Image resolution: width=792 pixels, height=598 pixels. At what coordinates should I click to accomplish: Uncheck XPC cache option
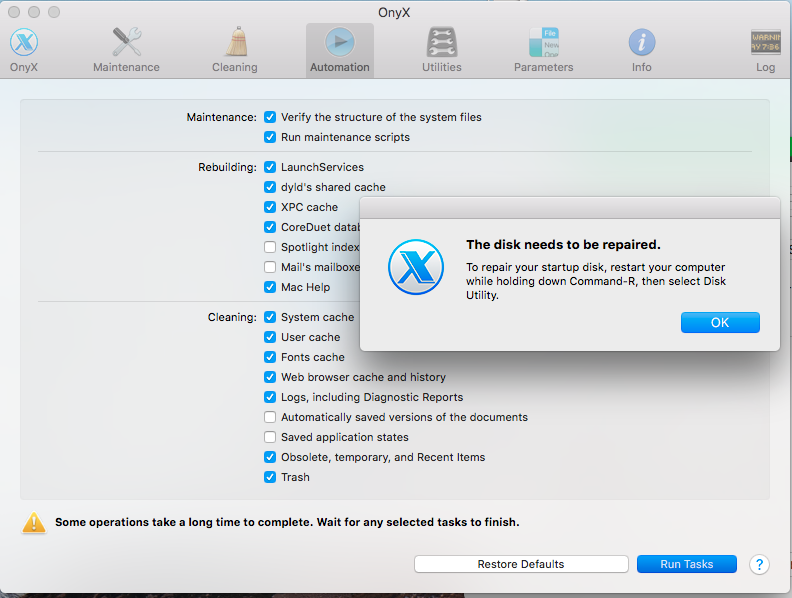[x=270, y=207]
